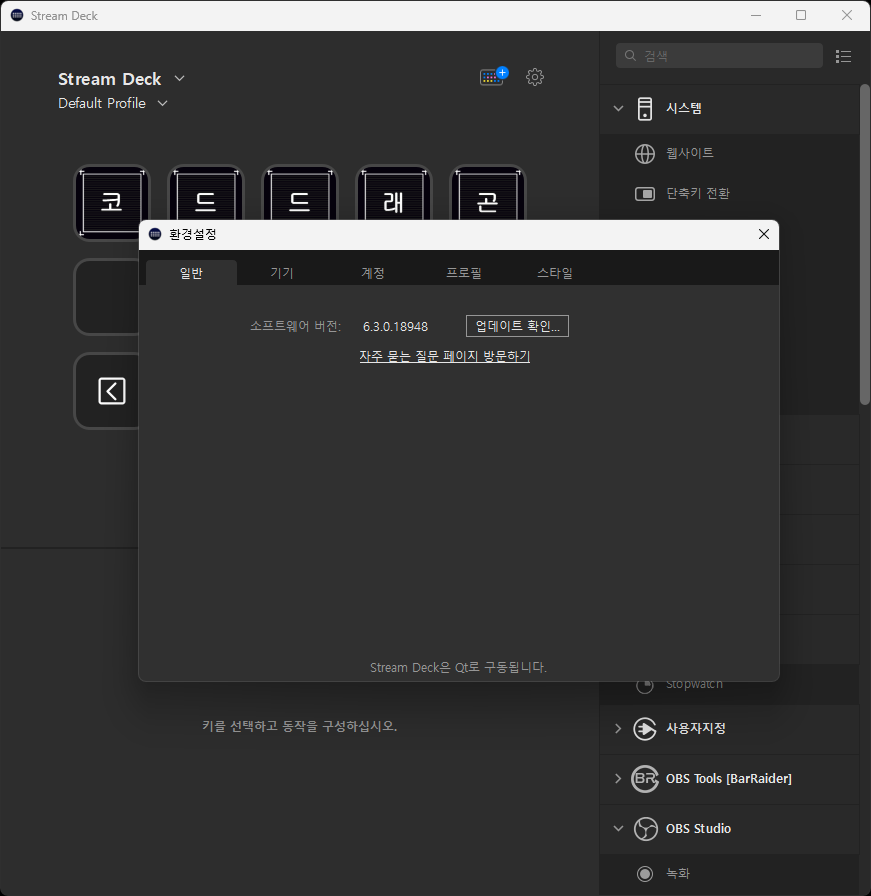Click the 시스템 computer tower icon
Image resolution: width=871 pixels, height=896 pixels.
[x=645, y=109]
